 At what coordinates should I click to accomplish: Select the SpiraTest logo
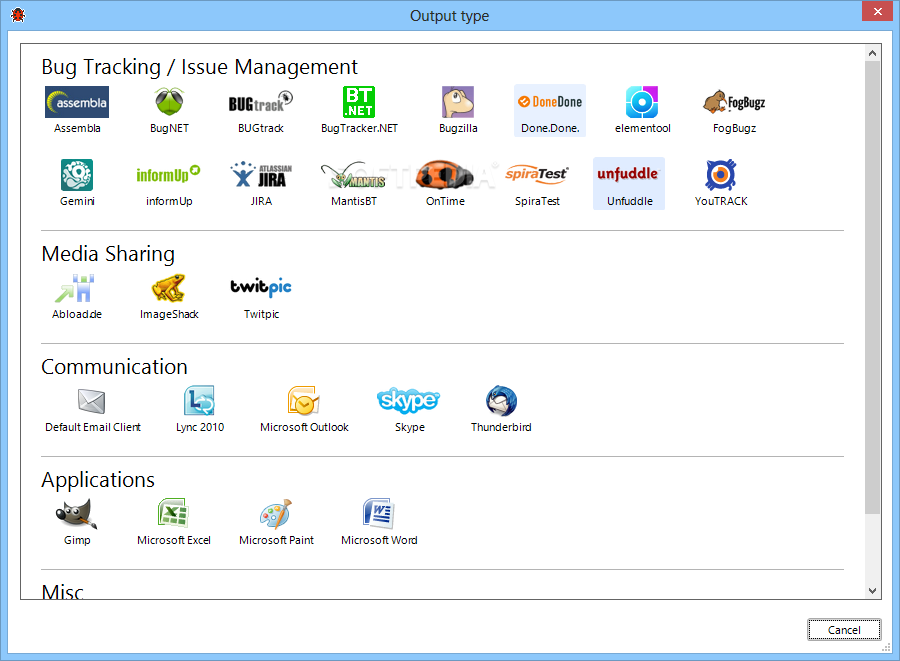537,174
